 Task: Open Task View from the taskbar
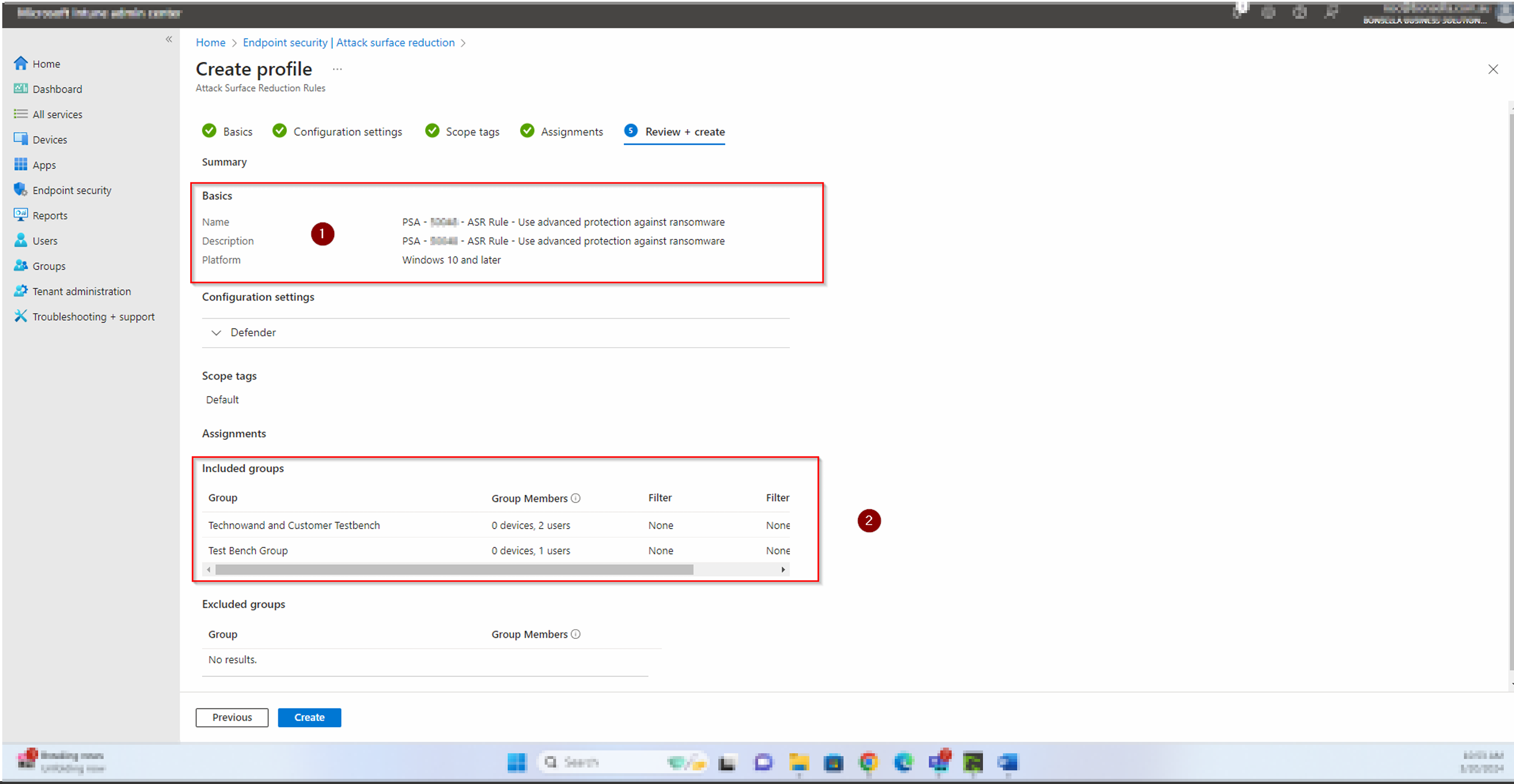pos(727,762)
